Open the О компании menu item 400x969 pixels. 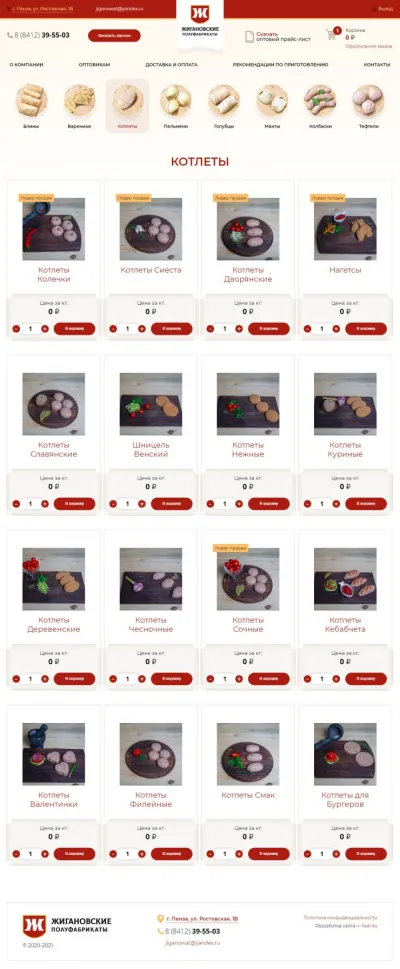click(x=26, y=64)
